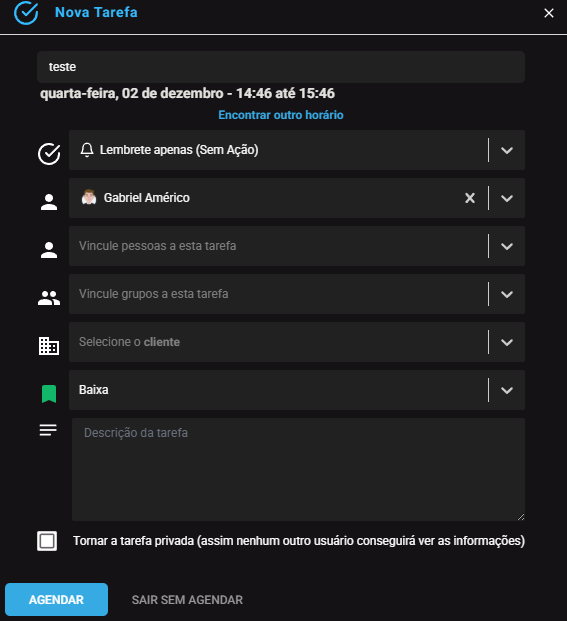Click the description lines icon
567x621 pixels.
pyautogui.click(x=48, y=430)
